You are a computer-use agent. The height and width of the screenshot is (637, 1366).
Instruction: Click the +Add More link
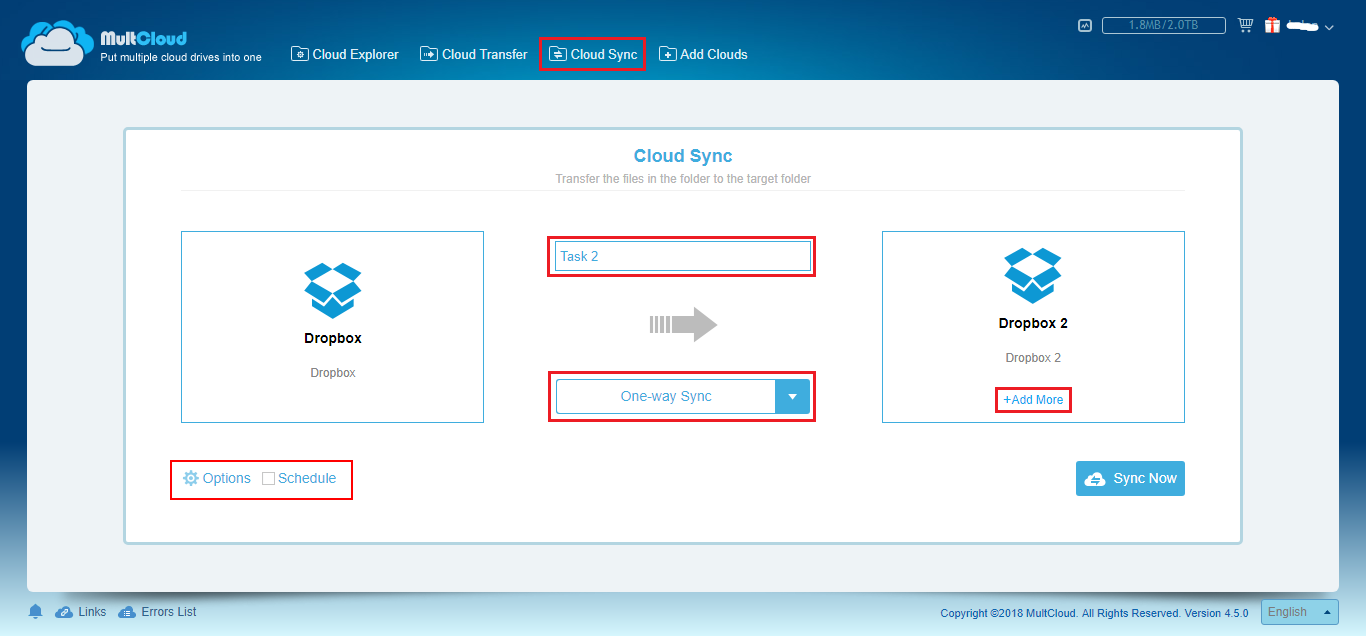click(1033, 400)
